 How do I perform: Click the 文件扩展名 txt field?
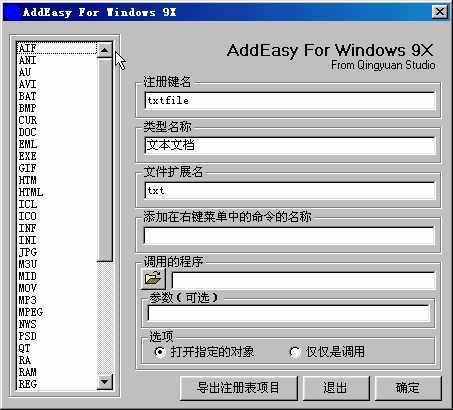point(290,190)
